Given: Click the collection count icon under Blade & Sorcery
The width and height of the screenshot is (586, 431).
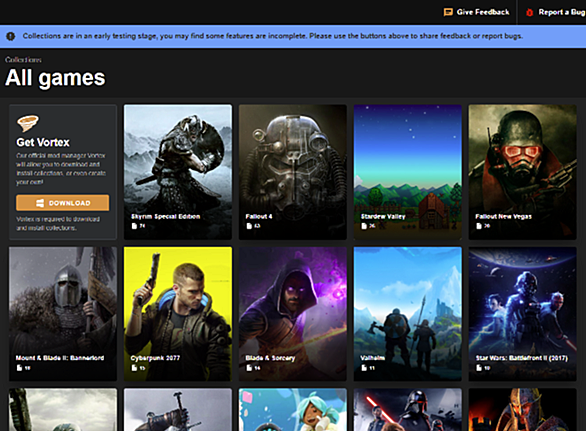Looking at the screenshot, I should tap(249, 368).
